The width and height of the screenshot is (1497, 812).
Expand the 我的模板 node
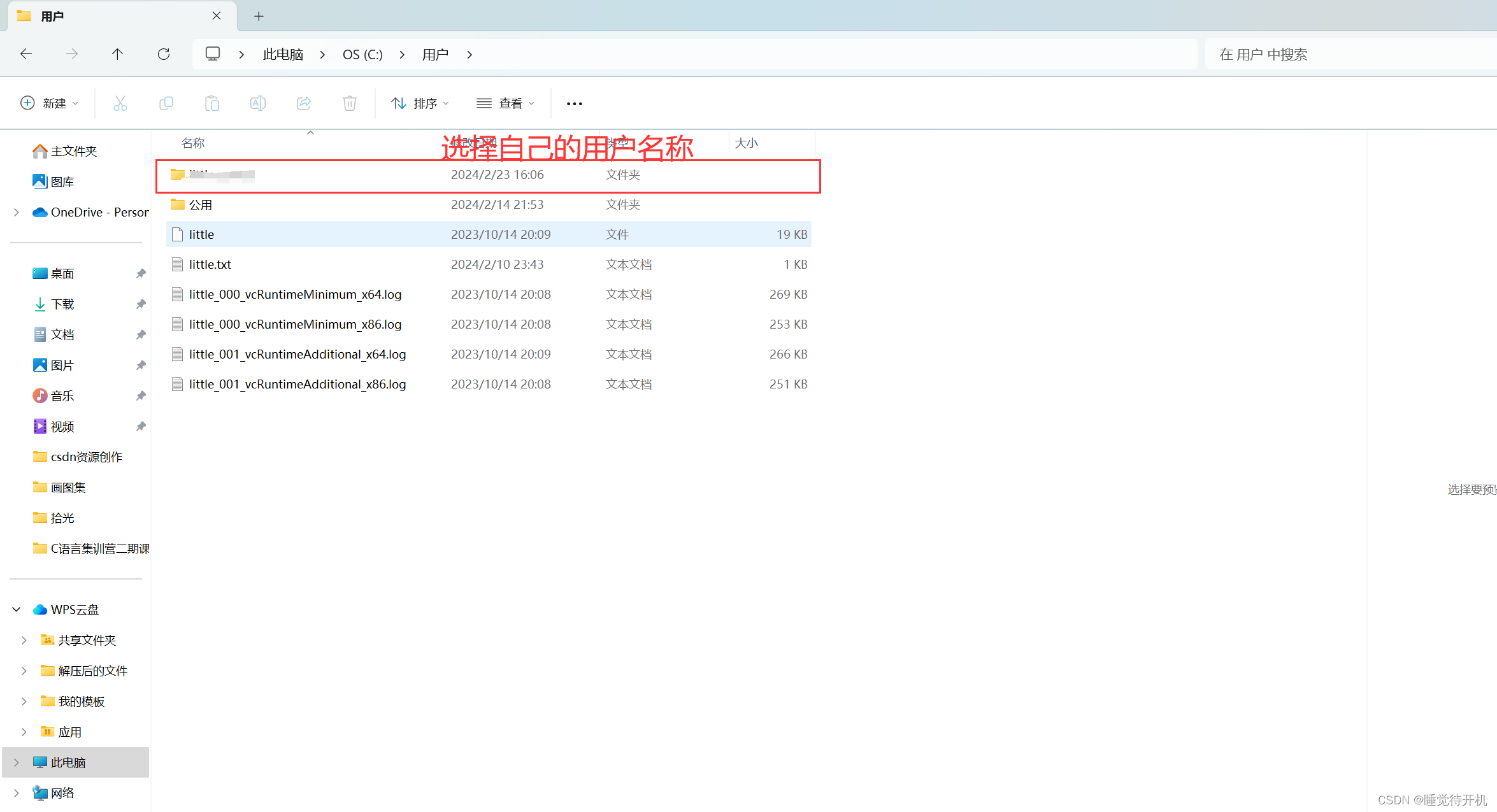coord(24,701)
